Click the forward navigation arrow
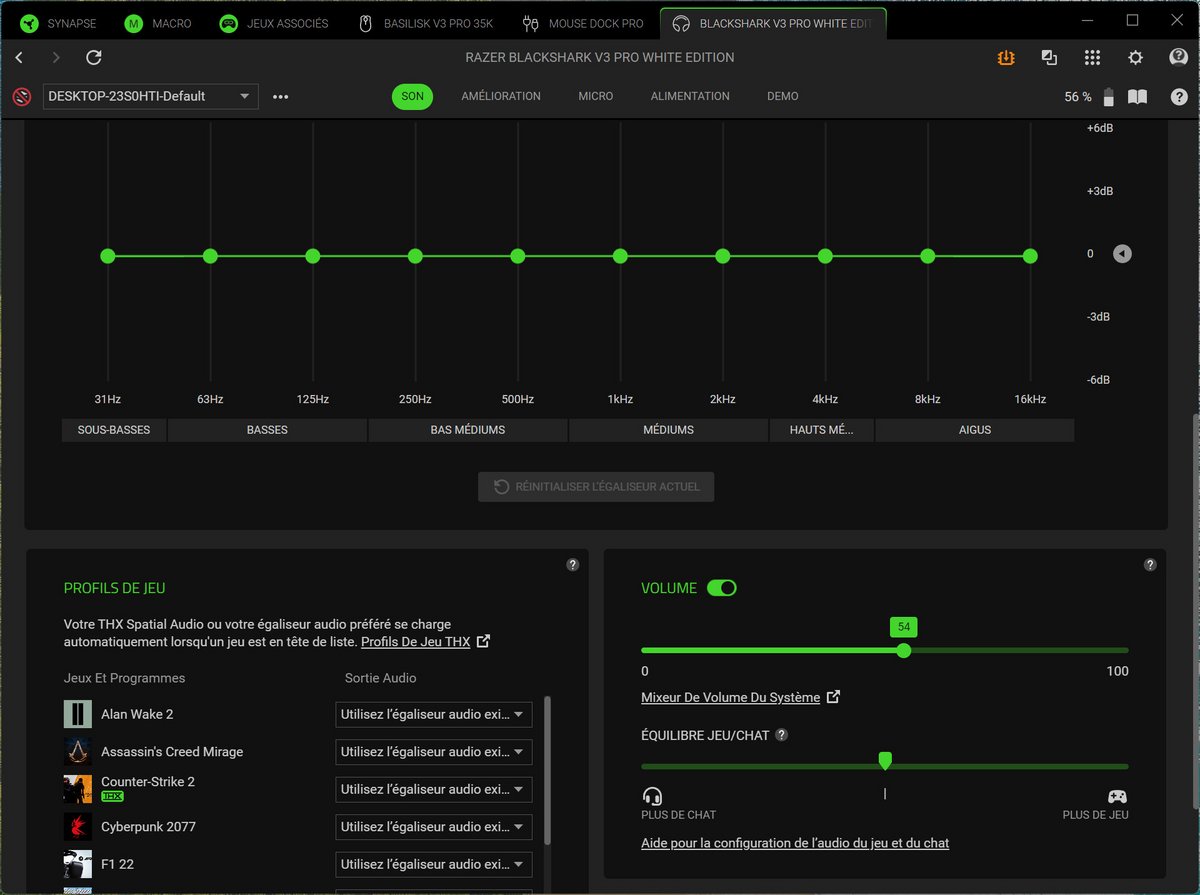The image size is (1200, 895). tap(56, 58)
